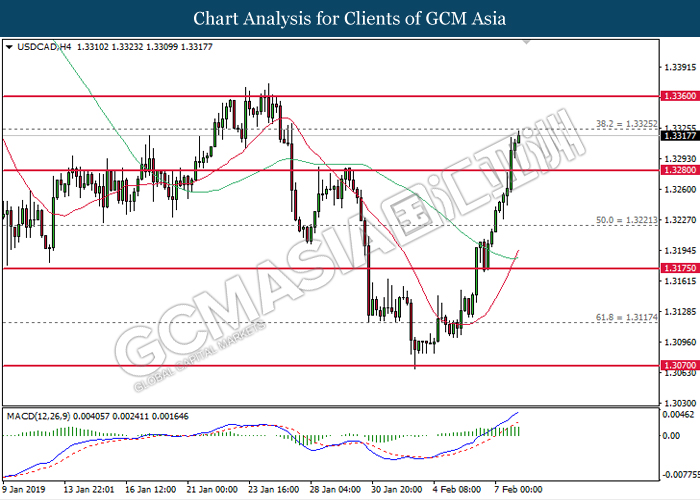This screenshot has height=500, width=700.
Task: Click the triangle beside the USDCAD symbol
Action: click(x=9, y=47)
